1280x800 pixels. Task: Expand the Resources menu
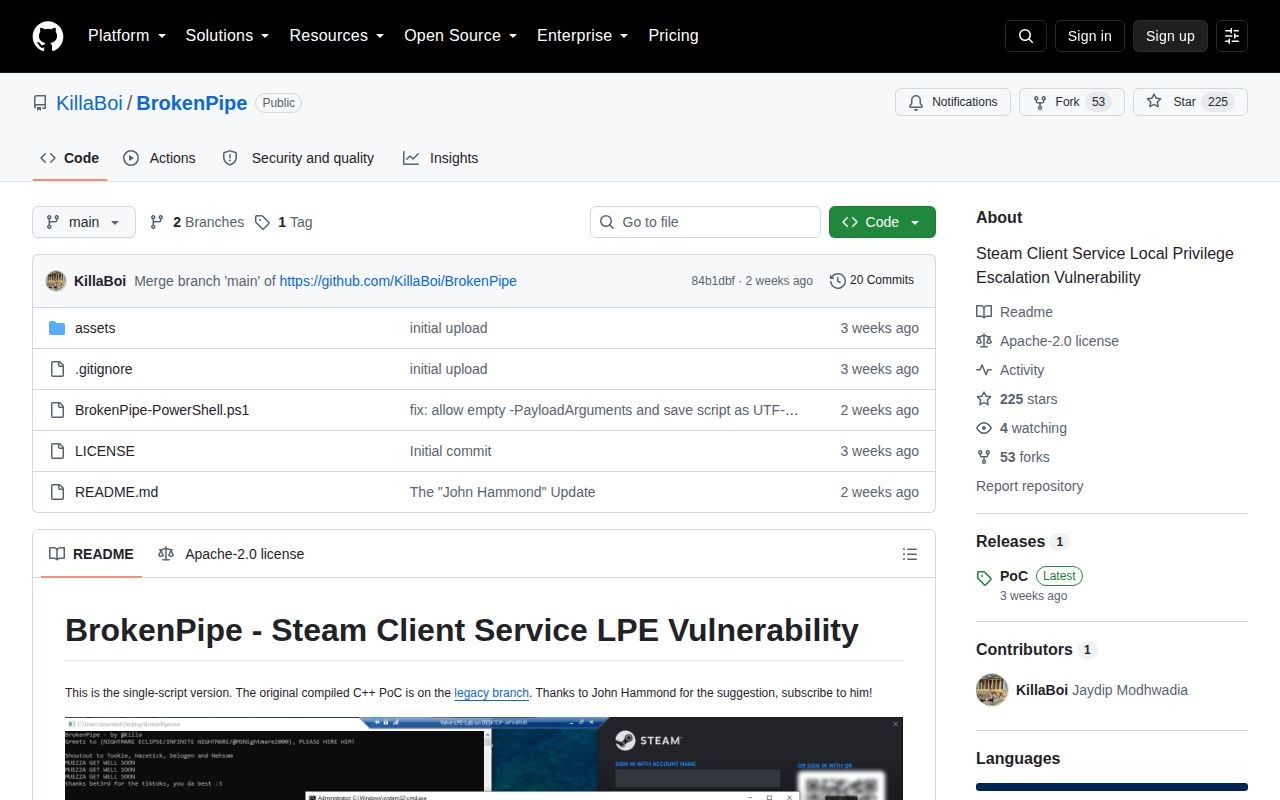[x=337, y=36]
